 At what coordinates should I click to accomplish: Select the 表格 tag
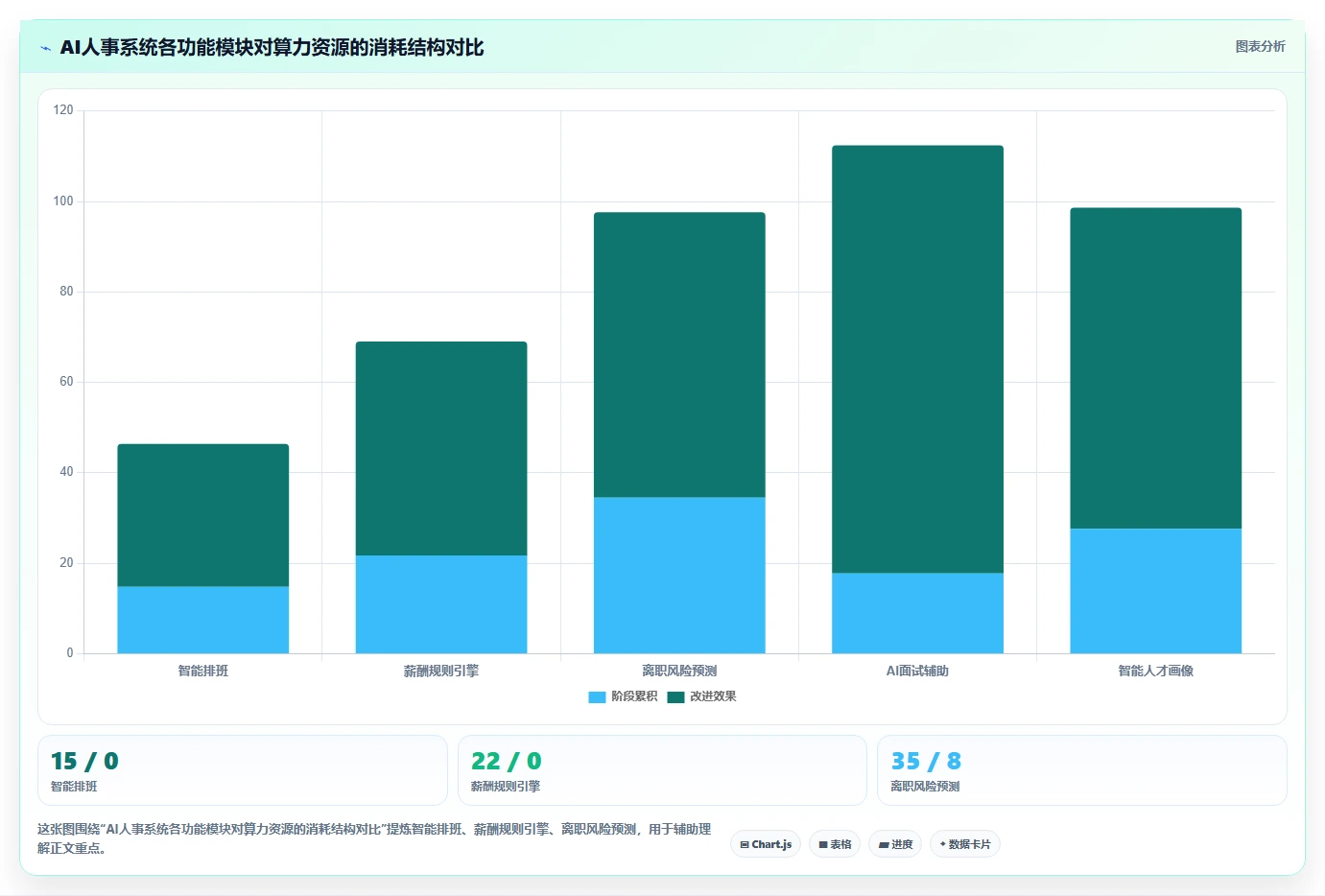[x=835, y=844]
